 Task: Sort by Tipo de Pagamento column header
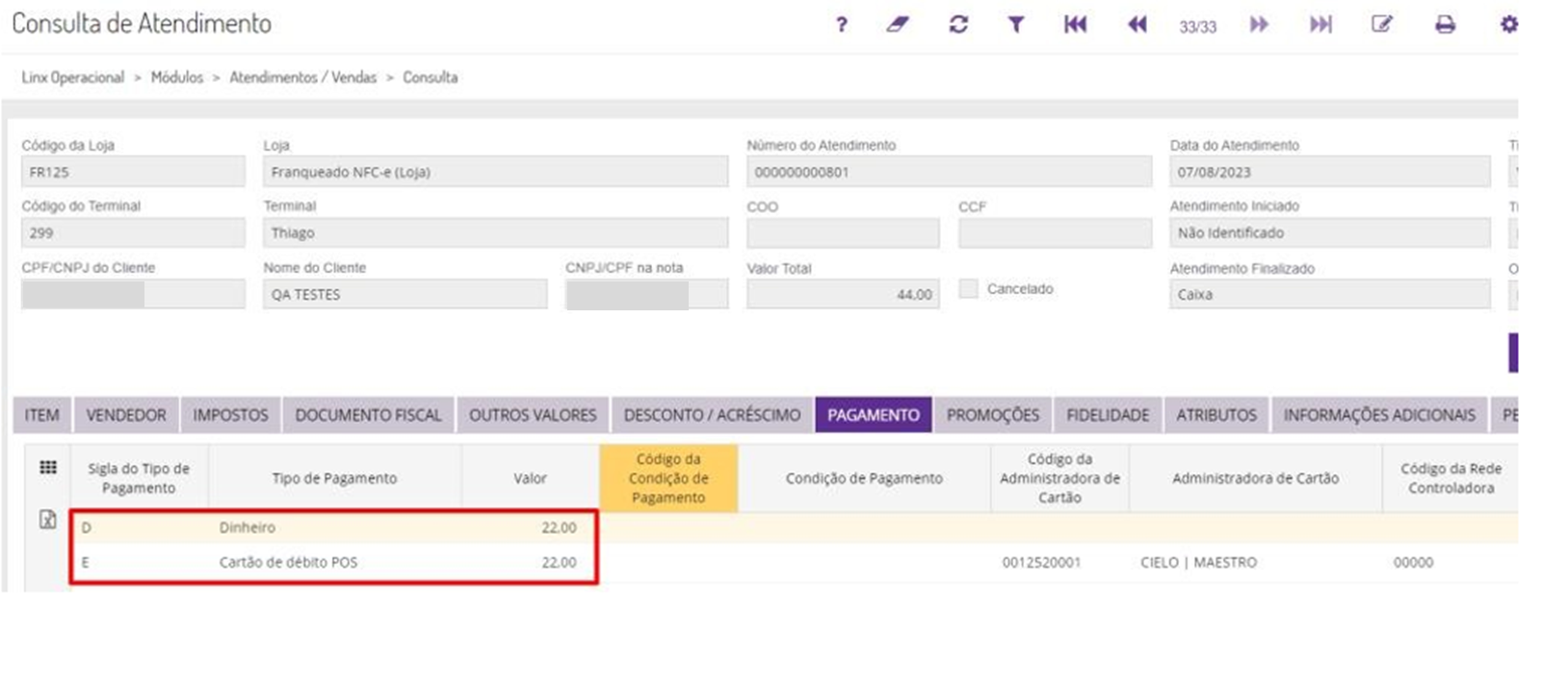(x=334, y=478)
